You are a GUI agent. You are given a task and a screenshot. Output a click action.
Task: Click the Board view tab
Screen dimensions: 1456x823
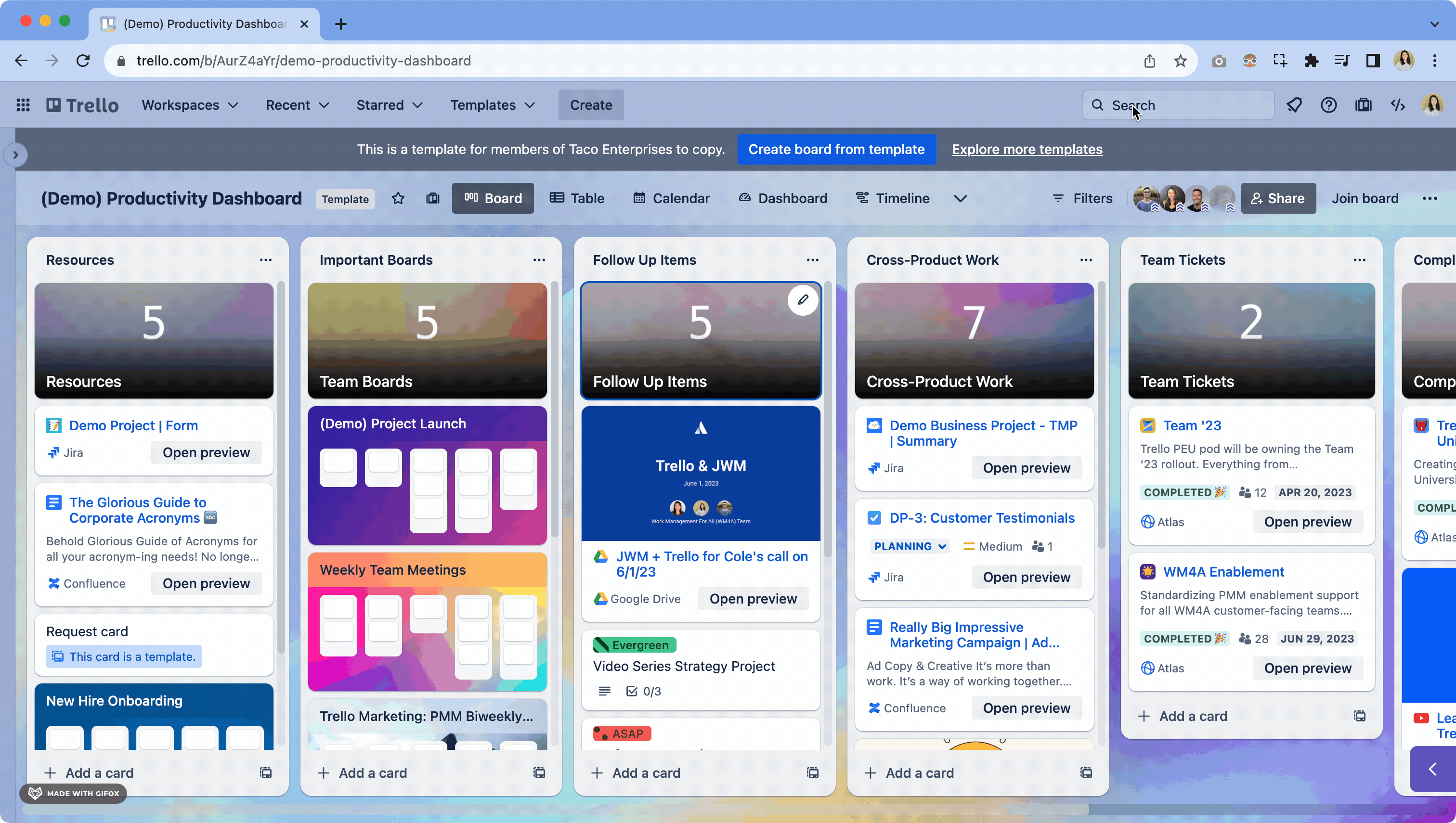492,198
